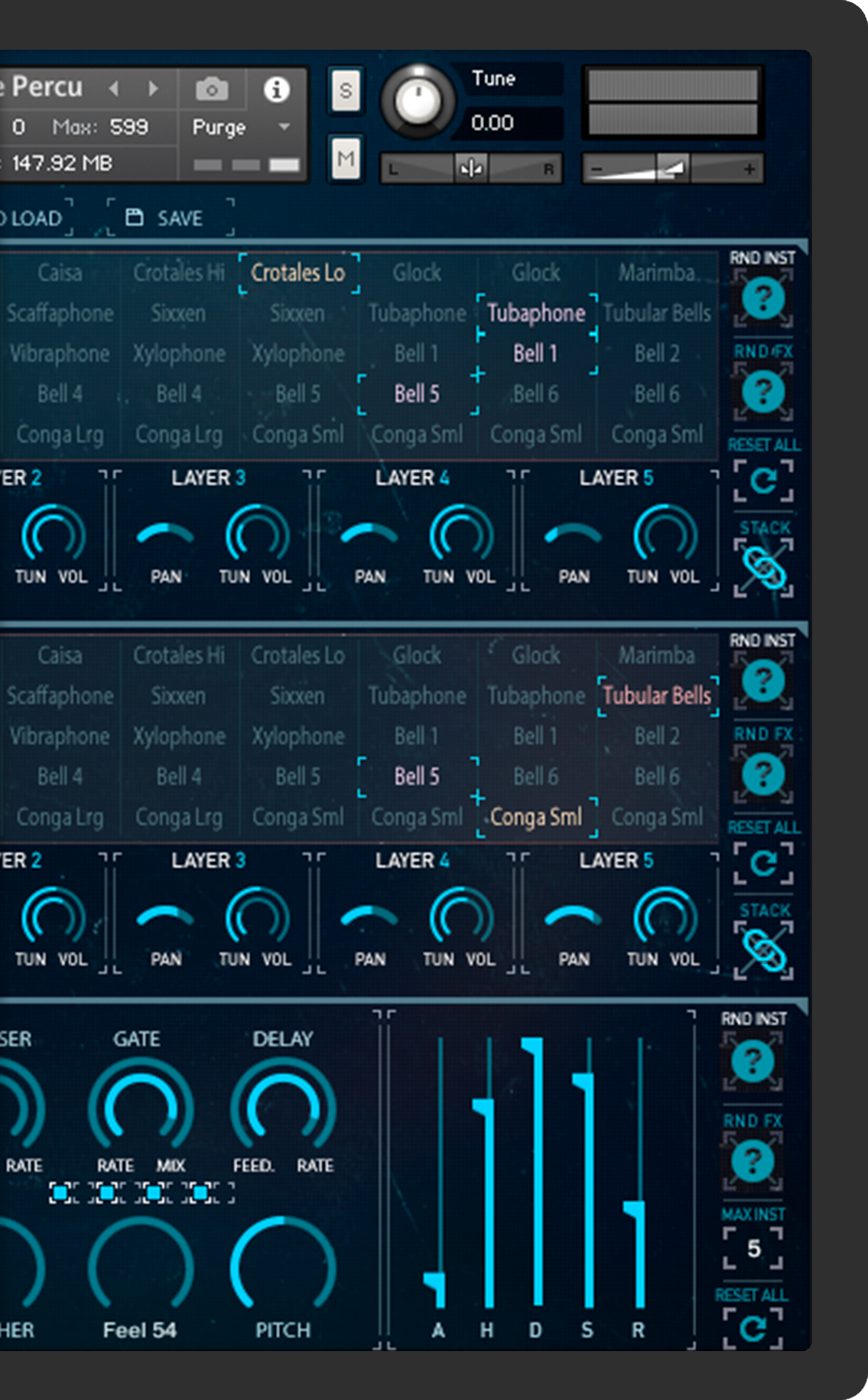Select Bell 2 in the lower instrument grid
The image size is (868, 1400).
tap(657, 736)
